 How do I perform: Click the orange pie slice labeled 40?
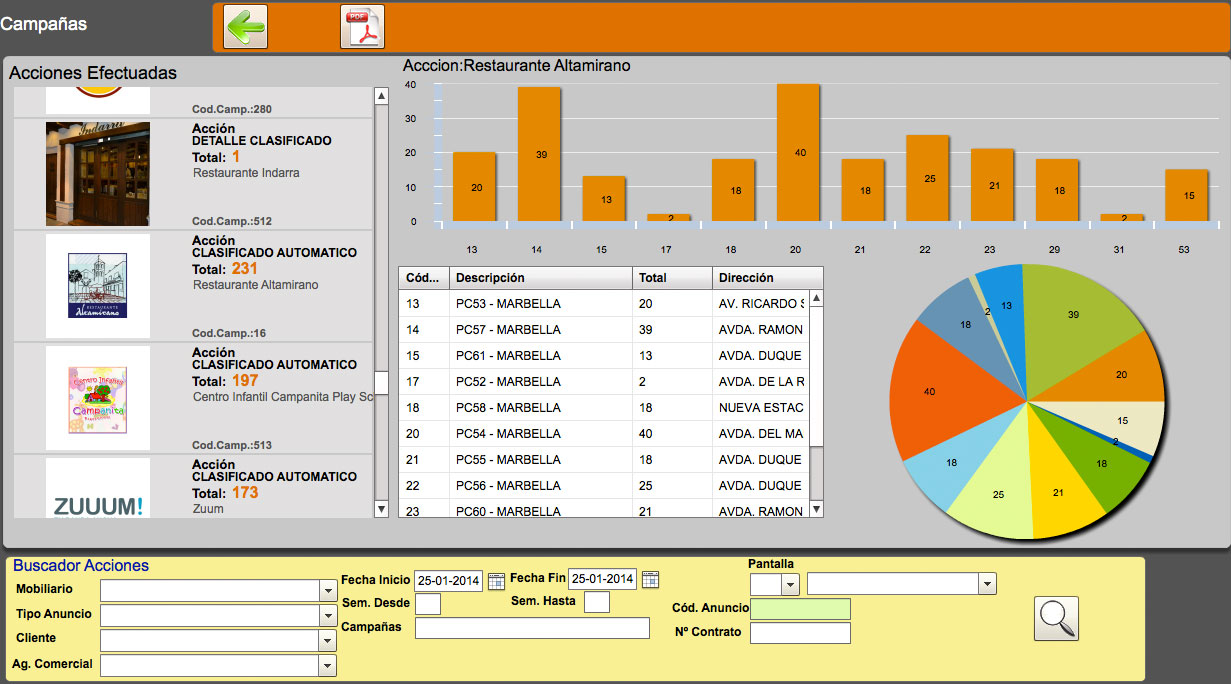point(940,390)
